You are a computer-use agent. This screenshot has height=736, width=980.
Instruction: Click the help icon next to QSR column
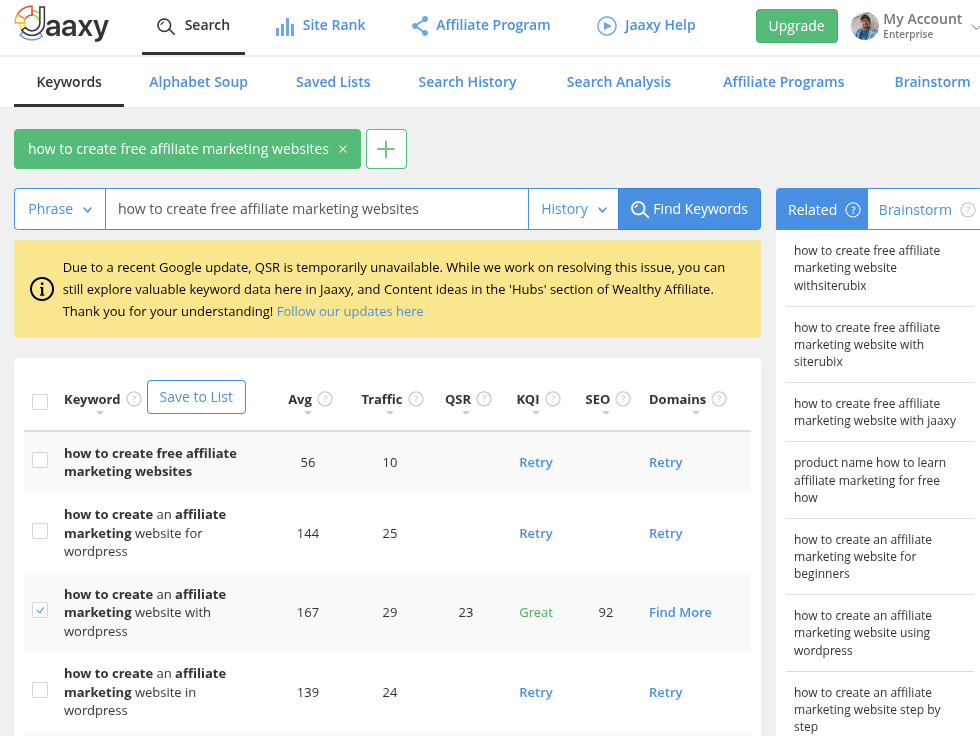484,399
